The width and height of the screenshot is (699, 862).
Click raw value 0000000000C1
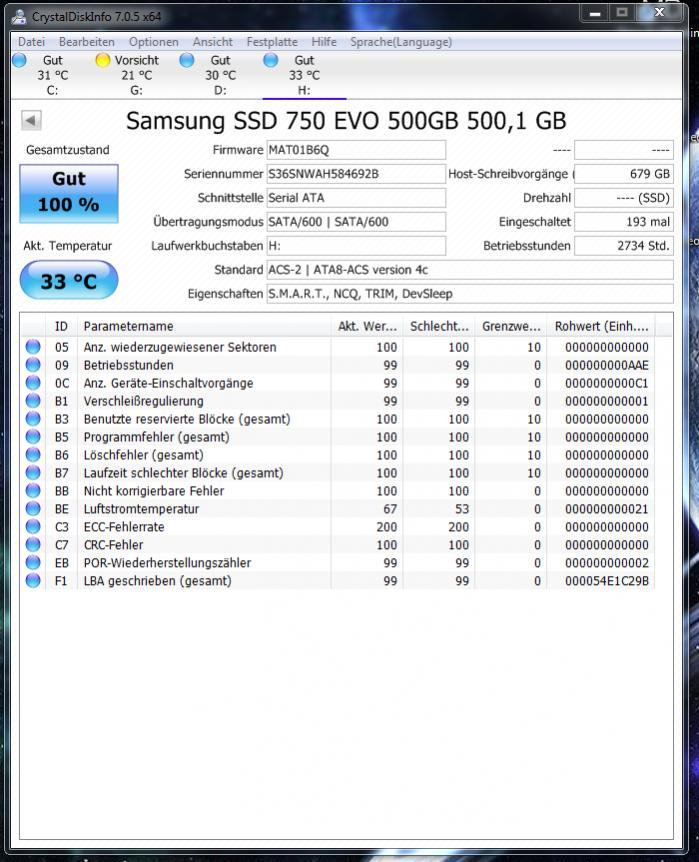[x=607, y=383]
